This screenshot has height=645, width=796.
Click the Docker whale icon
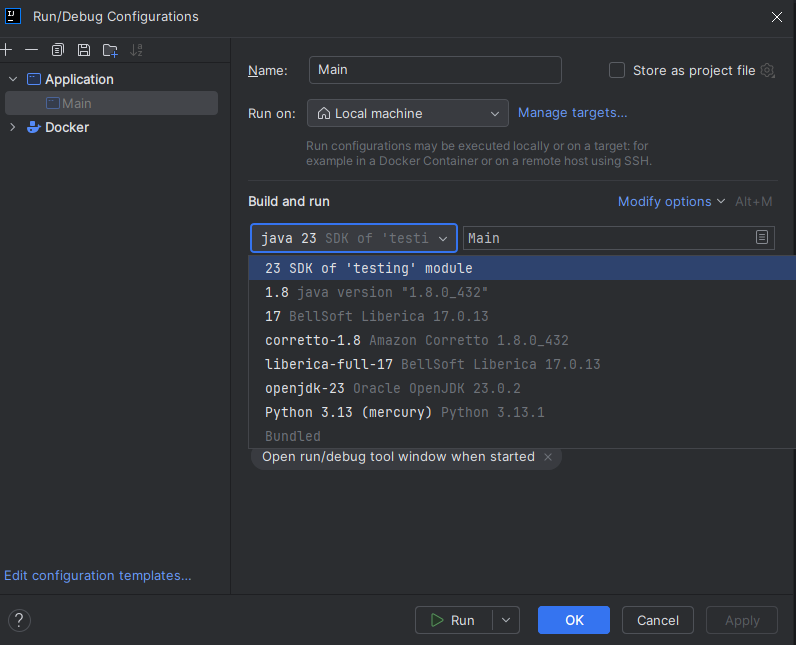pos(34,127)
